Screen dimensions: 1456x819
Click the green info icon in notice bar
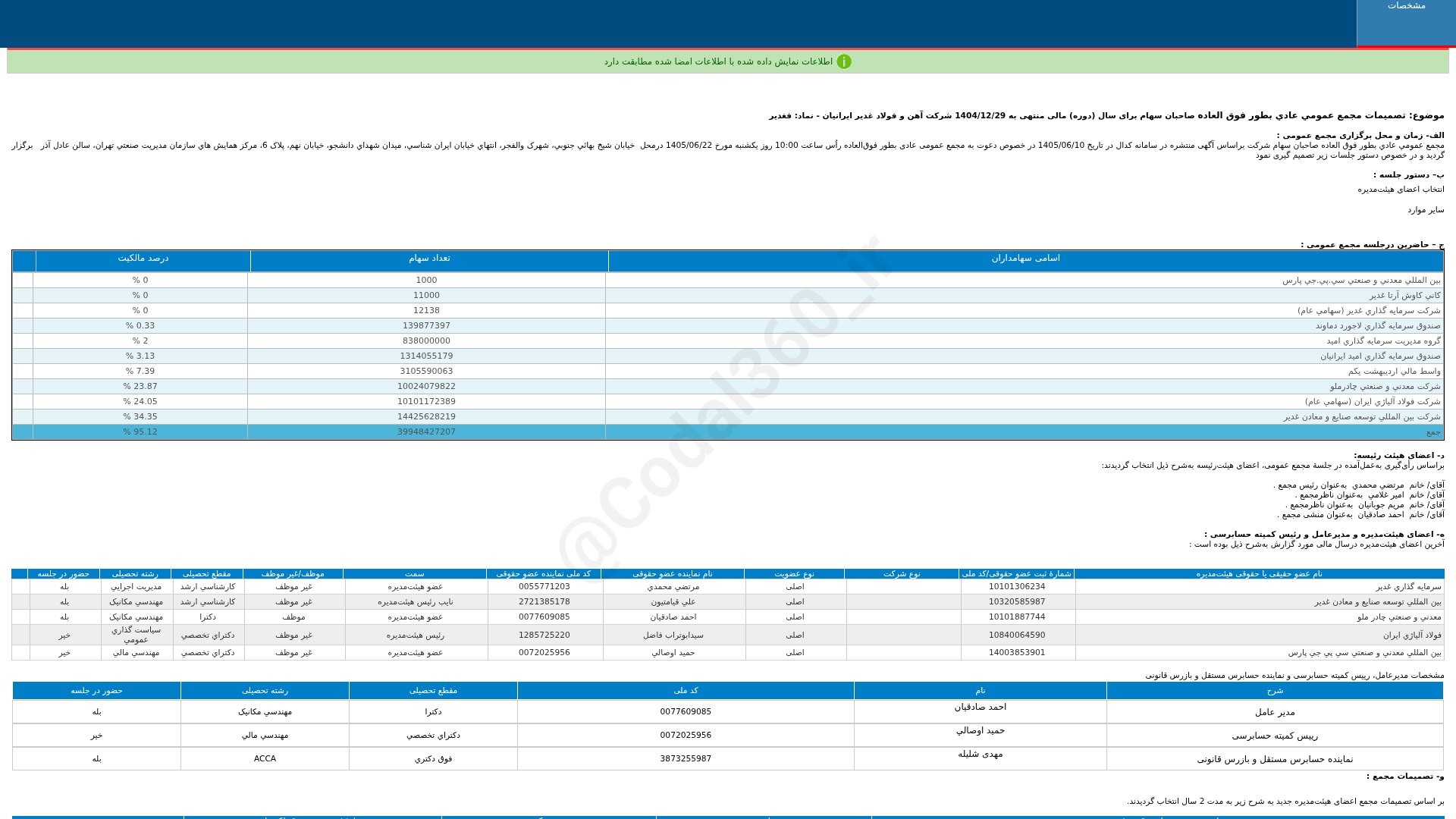pyautogui.click(x=844, y=61)
